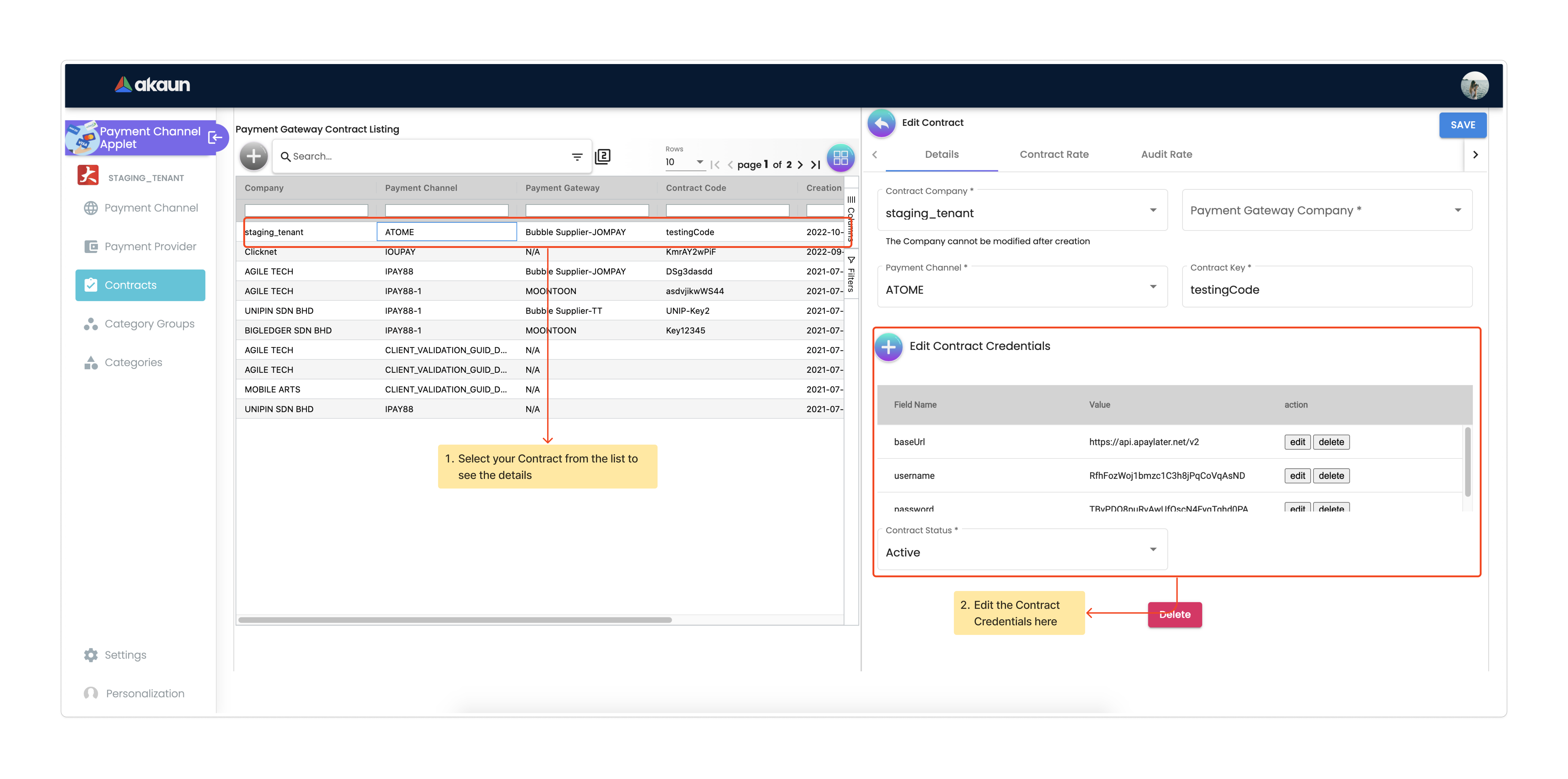Click the exit applet icon in sidebar
Viewport: 1568px width, 779px height.
pos(215,138)
